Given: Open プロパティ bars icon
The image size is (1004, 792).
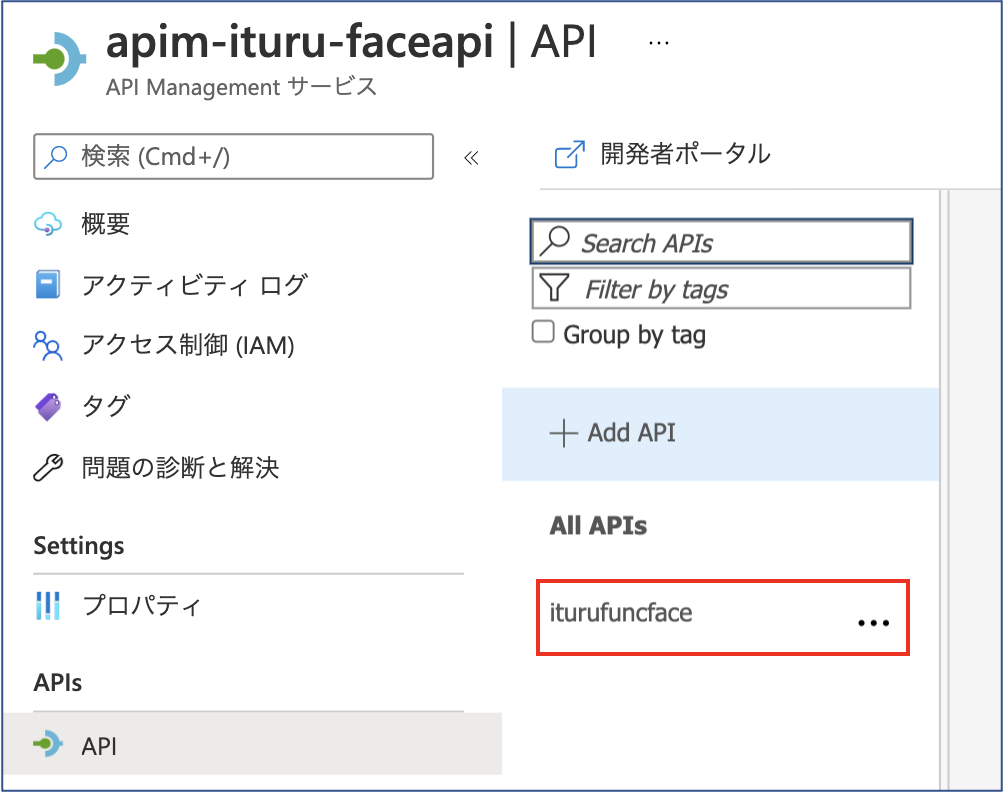Looking at the screenshot, I should (x=48, y=605).
